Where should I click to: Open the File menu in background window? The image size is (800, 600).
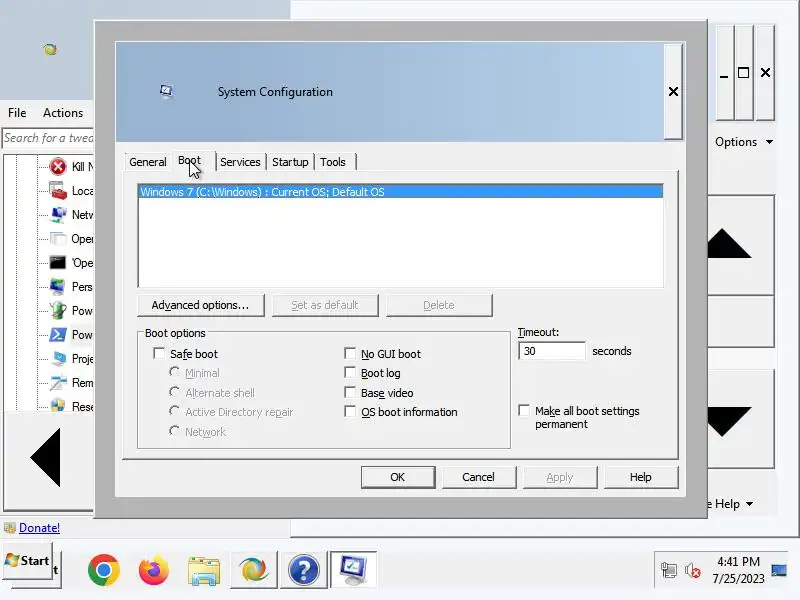pos(17,113)
